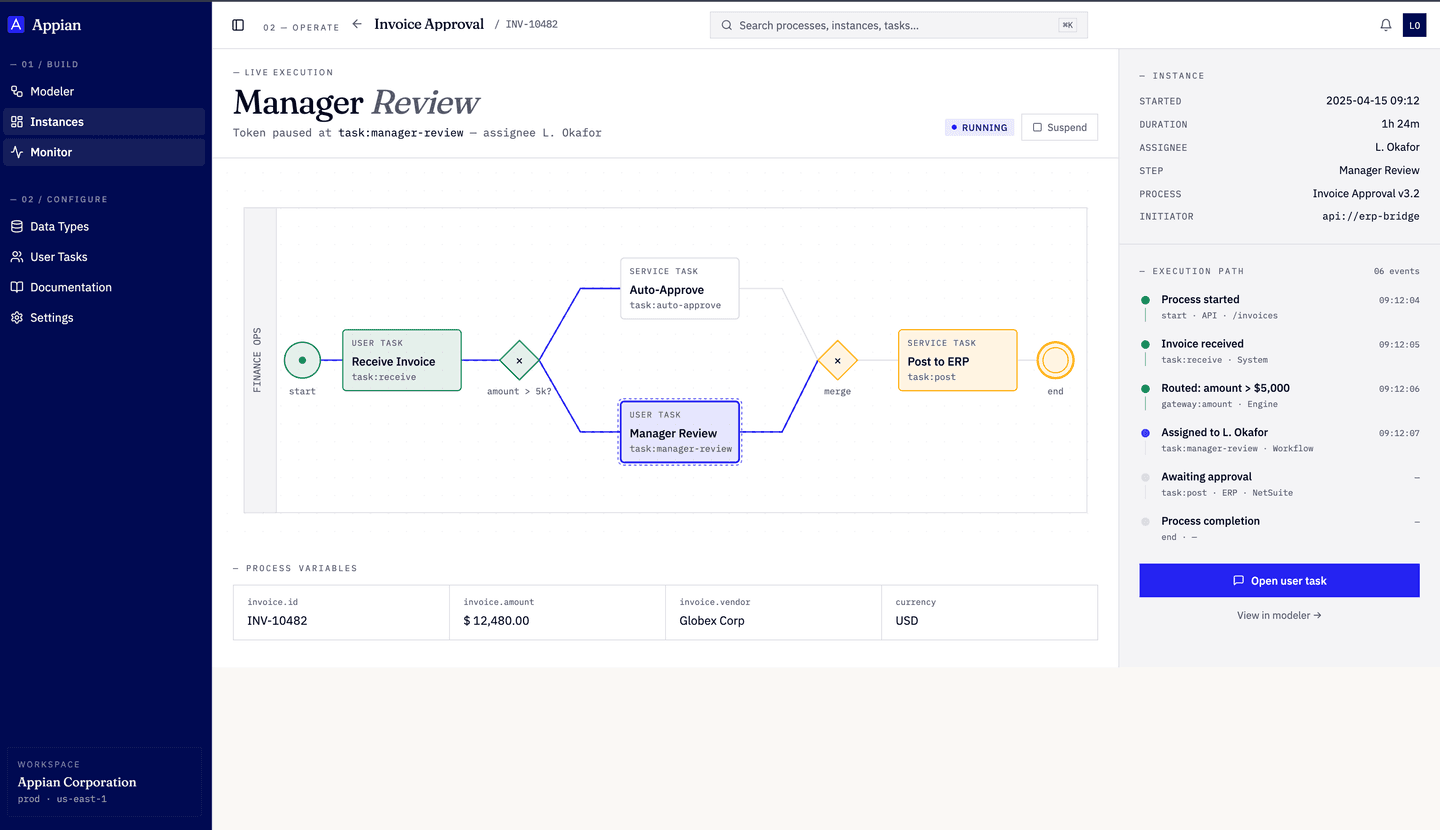This screenshot has width=1440, height=830.
Task: Open the Monitor section via its waveform icon
Action: pyautogui.click(x=18, y=151)
